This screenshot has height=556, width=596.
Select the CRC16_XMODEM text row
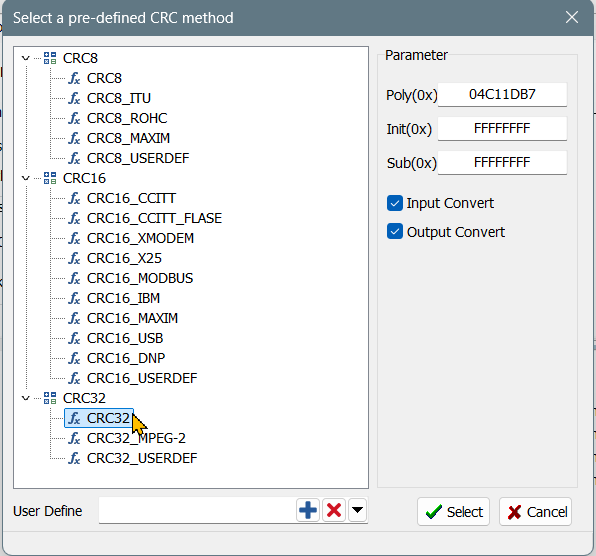point(140,238)
